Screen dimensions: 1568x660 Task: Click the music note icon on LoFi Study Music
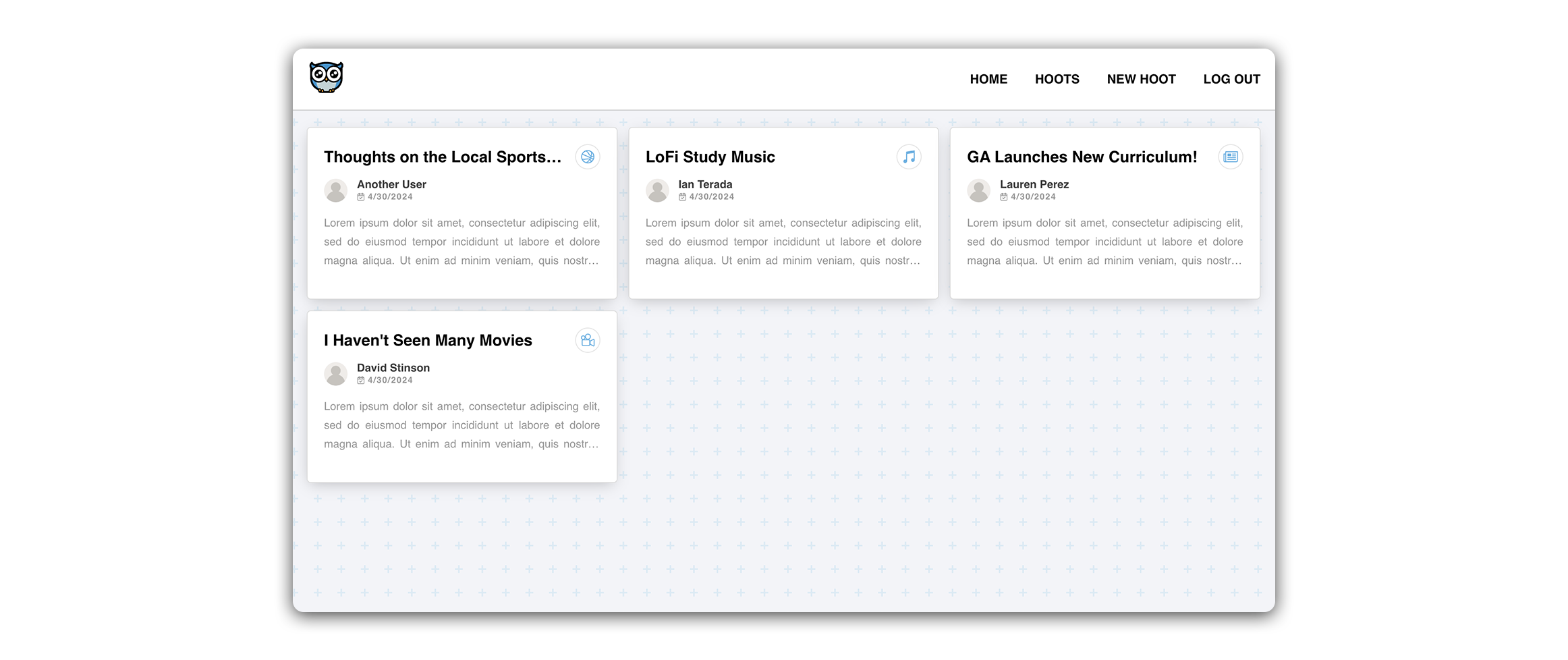pos(909,156)
